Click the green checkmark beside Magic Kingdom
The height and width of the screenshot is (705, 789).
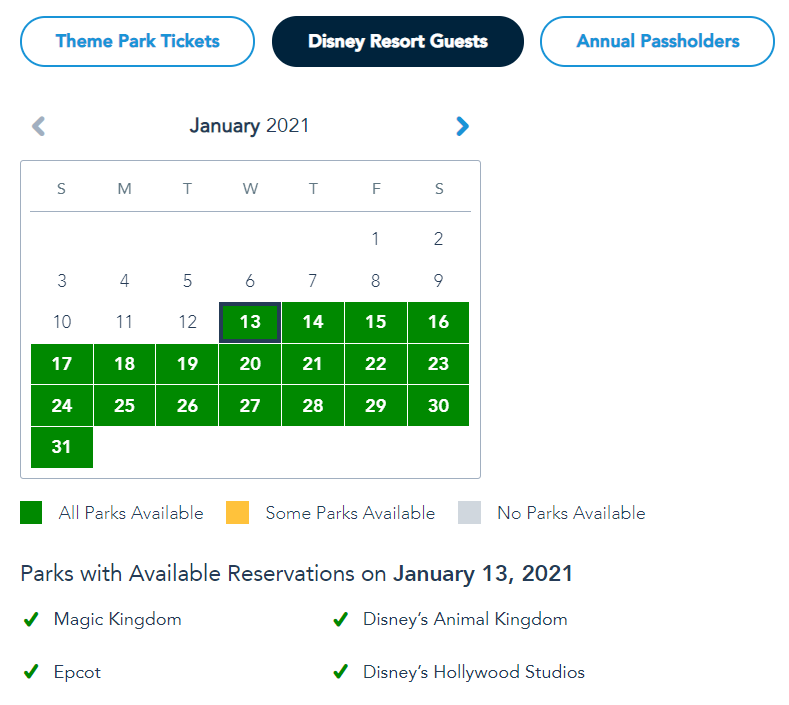pos(31,620)
